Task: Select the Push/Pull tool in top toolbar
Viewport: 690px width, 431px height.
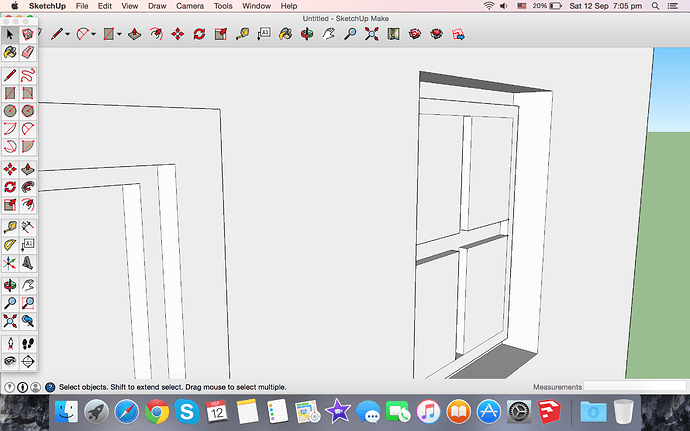Action: (135, 34)
